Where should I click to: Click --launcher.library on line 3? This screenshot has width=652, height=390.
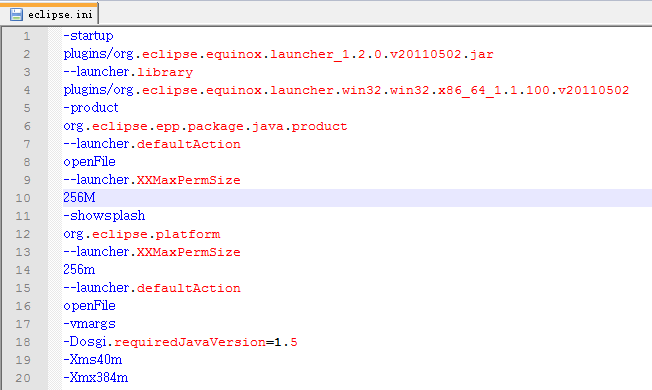tap(128, 72)
